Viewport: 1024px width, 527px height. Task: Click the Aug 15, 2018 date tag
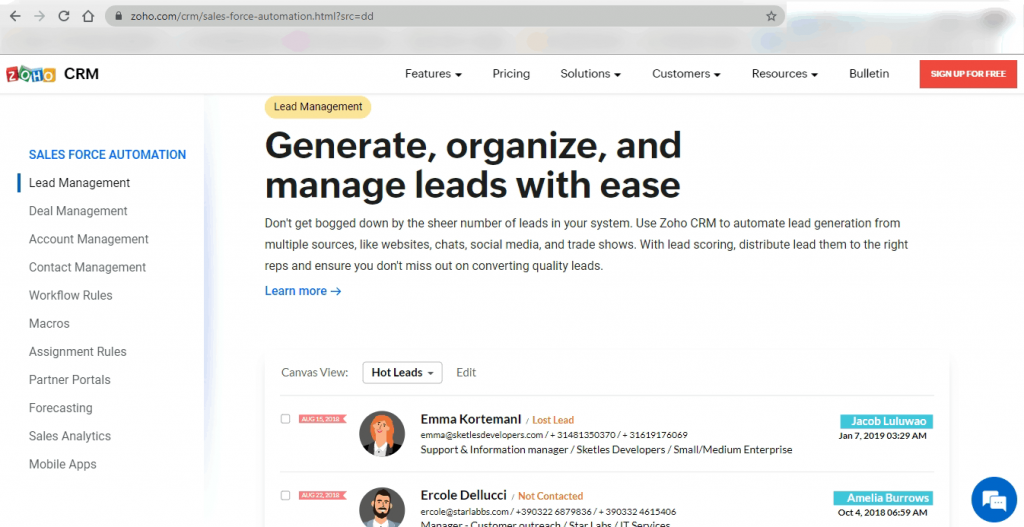(x=323, y=419)
